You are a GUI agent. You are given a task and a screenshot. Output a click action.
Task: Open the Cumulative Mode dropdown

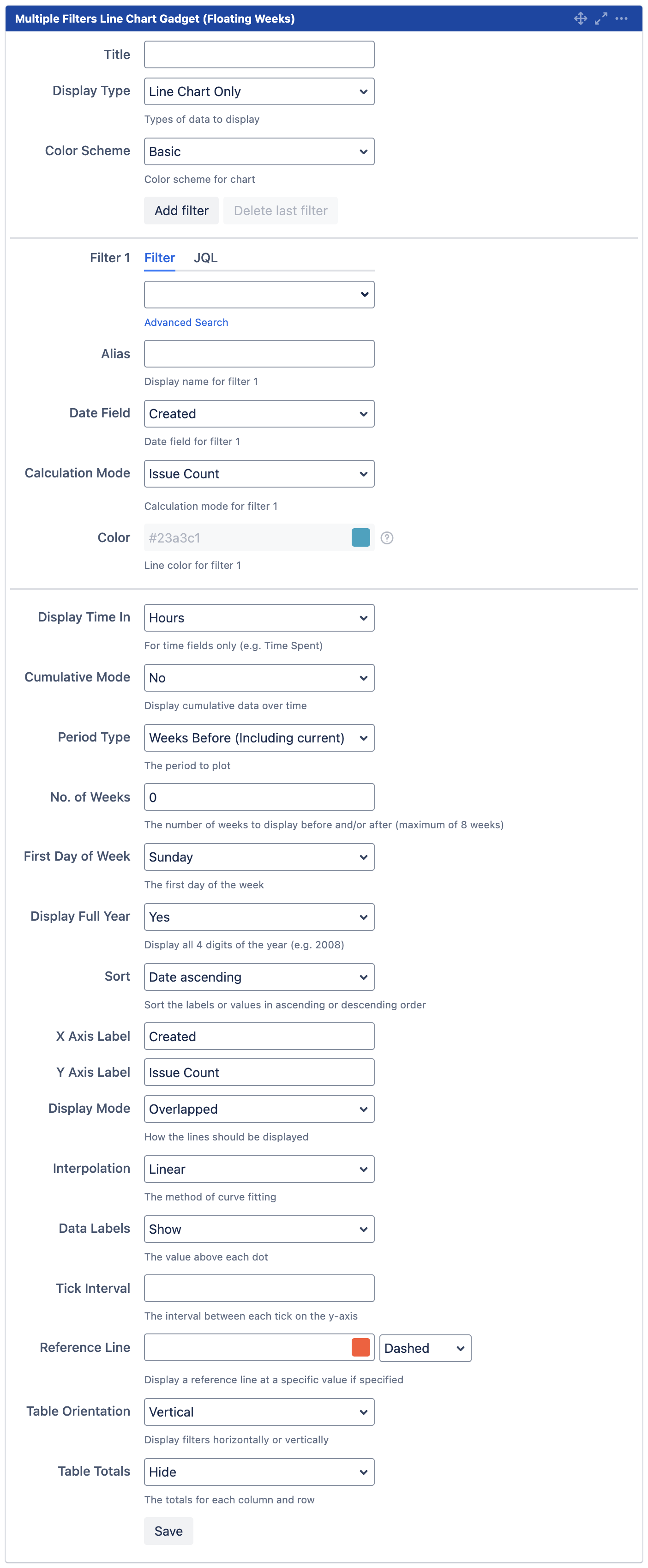(258, 677)
